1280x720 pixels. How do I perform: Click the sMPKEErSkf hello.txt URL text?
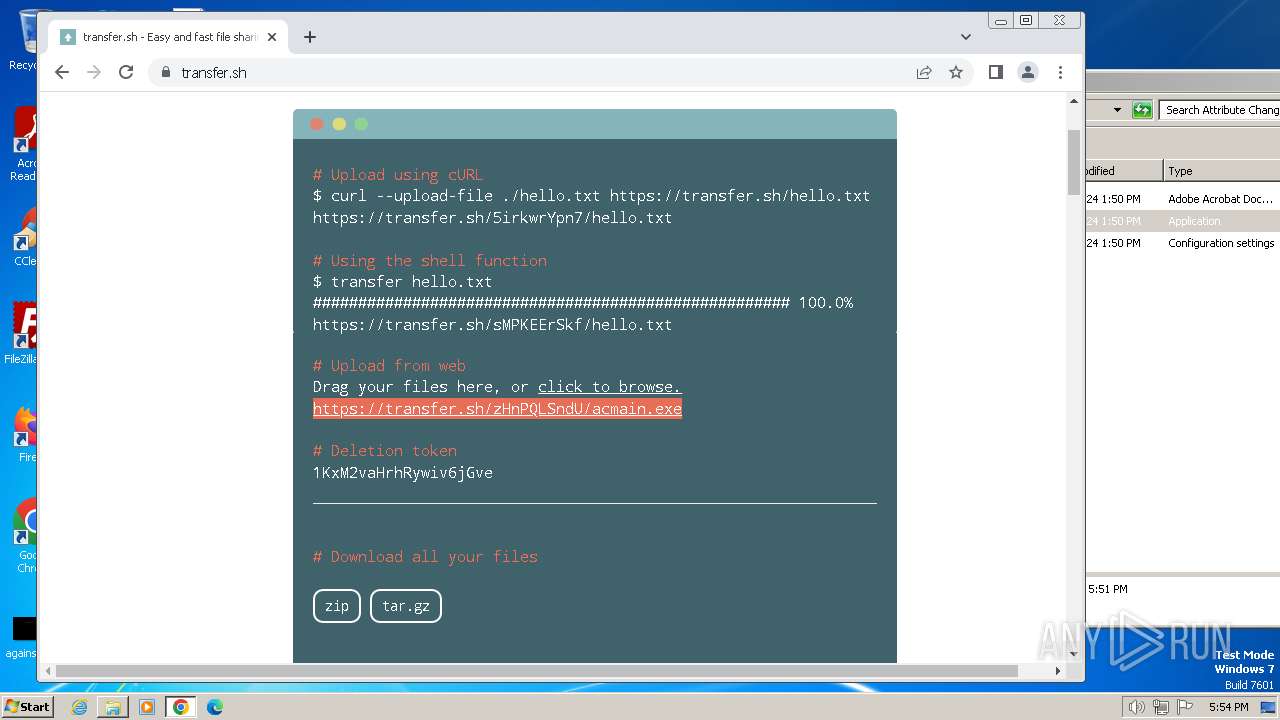492,325
